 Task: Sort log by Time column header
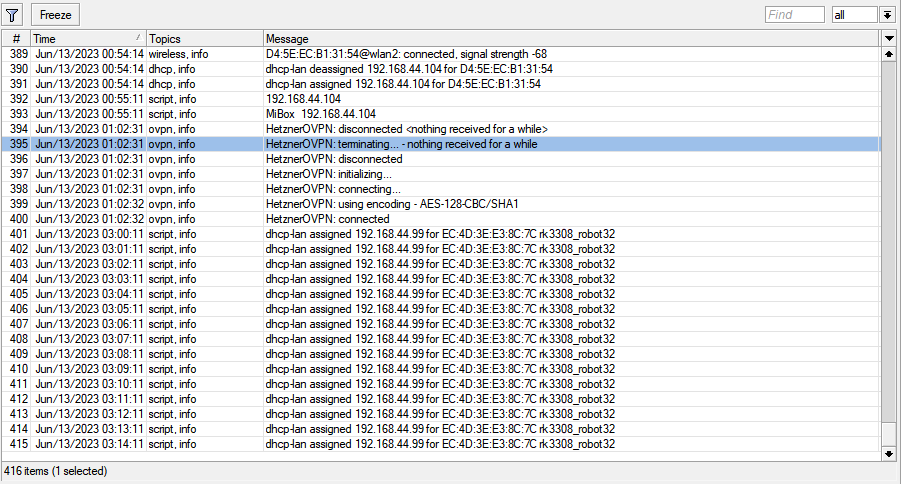click(x=88, y=39)
